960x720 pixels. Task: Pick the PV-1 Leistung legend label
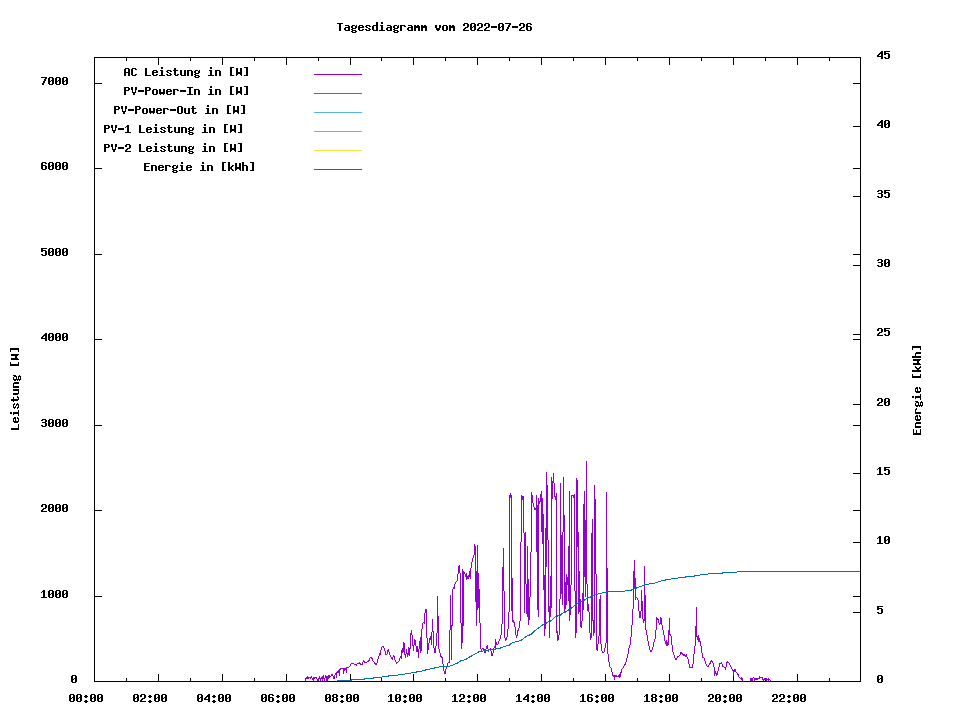[x=173, y=129]
